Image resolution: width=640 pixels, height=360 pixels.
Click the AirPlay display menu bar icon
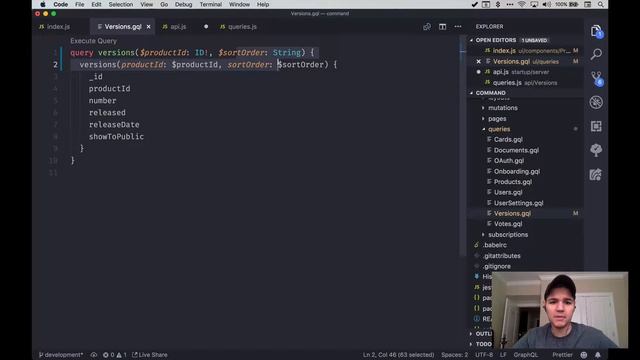pos(534,4)
